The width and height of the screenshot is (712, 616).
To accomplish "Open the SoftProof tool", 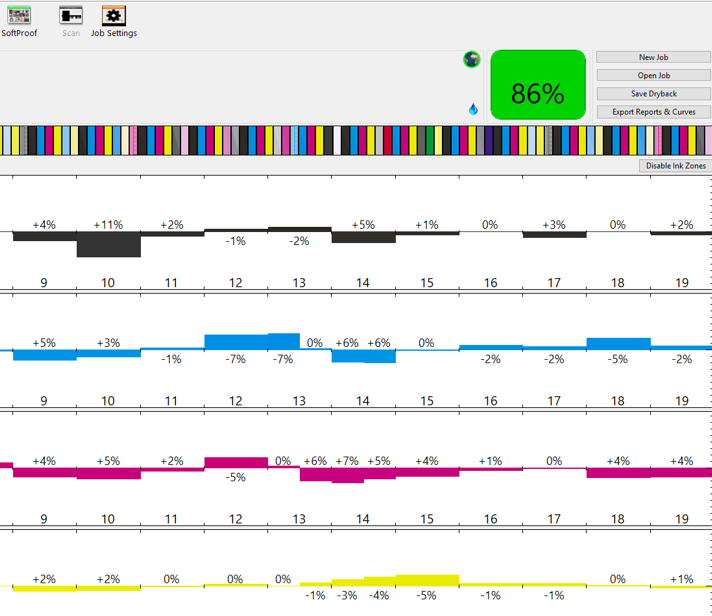I will [19, 16].
